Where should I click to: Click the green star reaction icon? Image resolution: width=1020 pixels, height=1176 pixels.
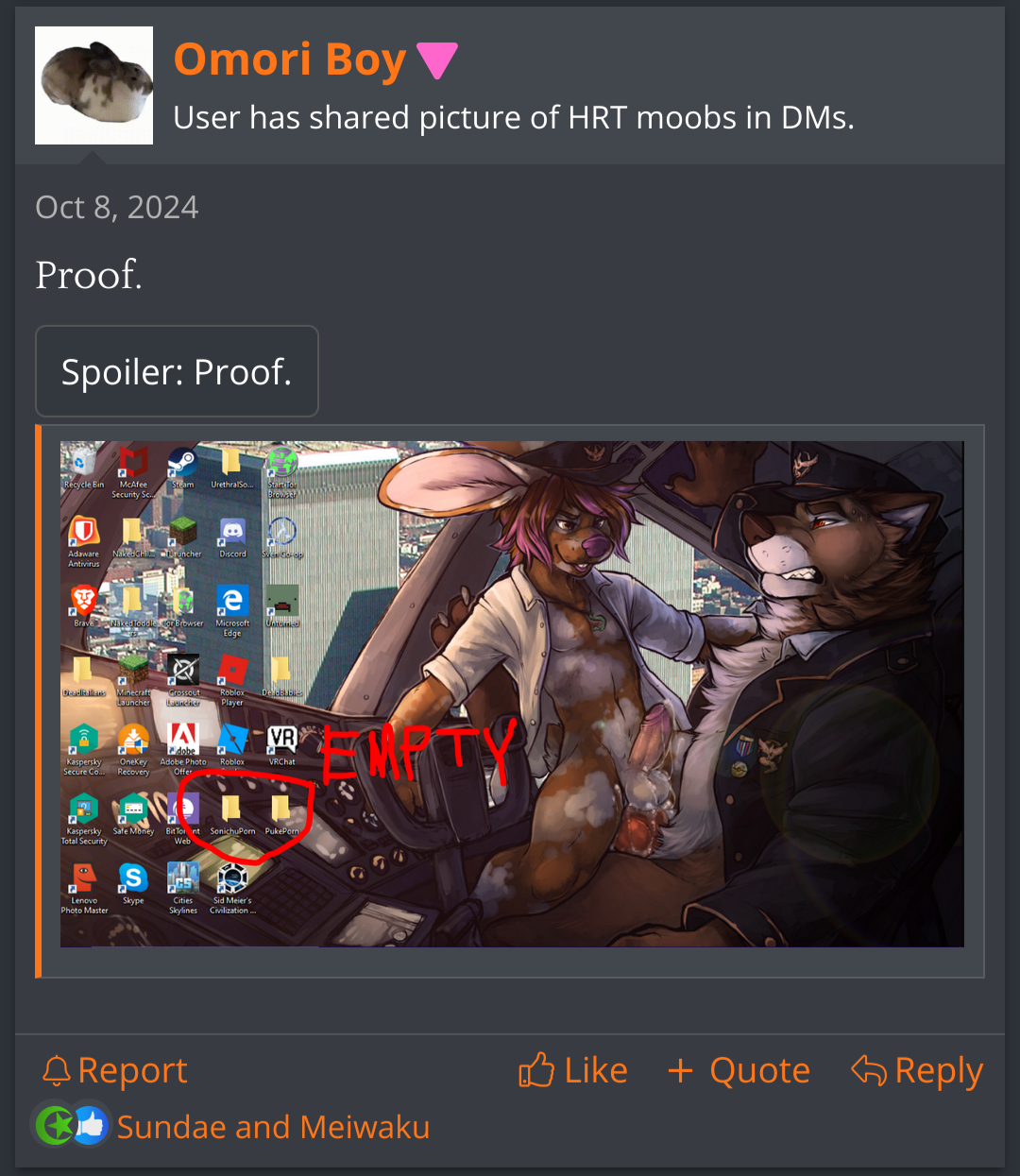[x=54, y=1126]
